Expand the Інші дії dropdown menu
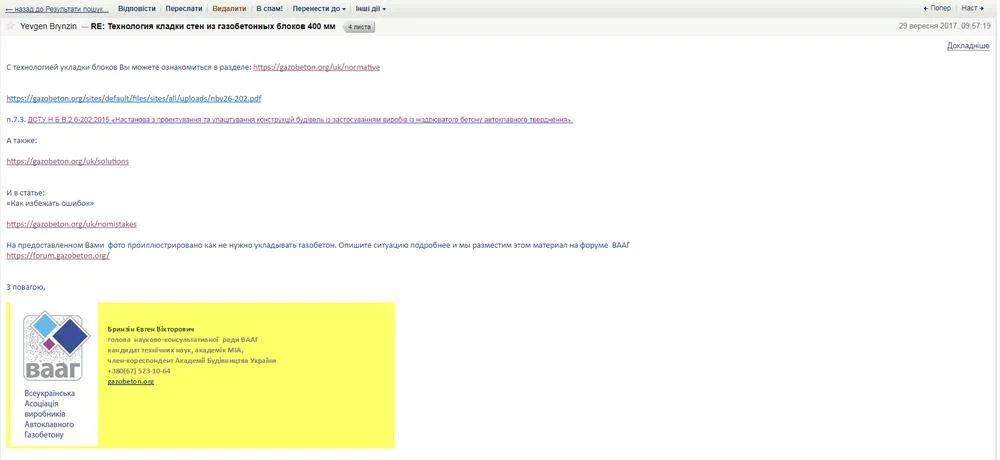This screenshot has height=460, width=1000. click(x=370, y=9)
